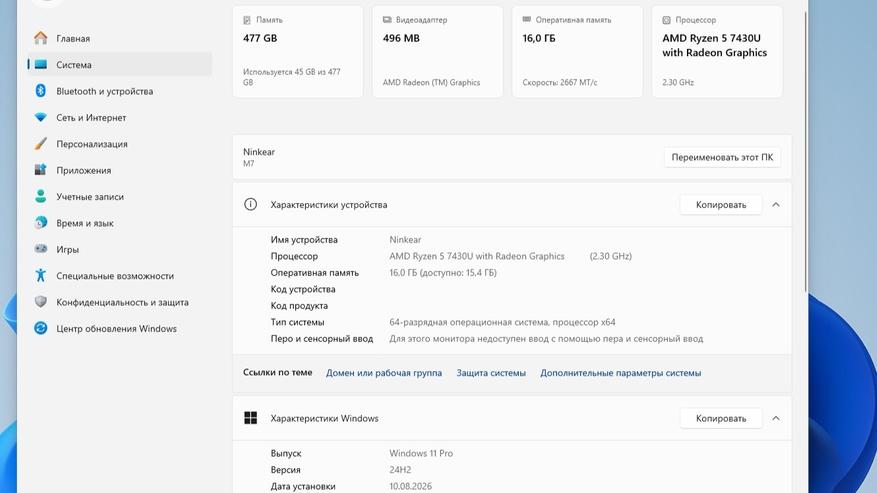
Task: Click the AMD Radeon (TM) Graphics text
Action: pos(431,82)
